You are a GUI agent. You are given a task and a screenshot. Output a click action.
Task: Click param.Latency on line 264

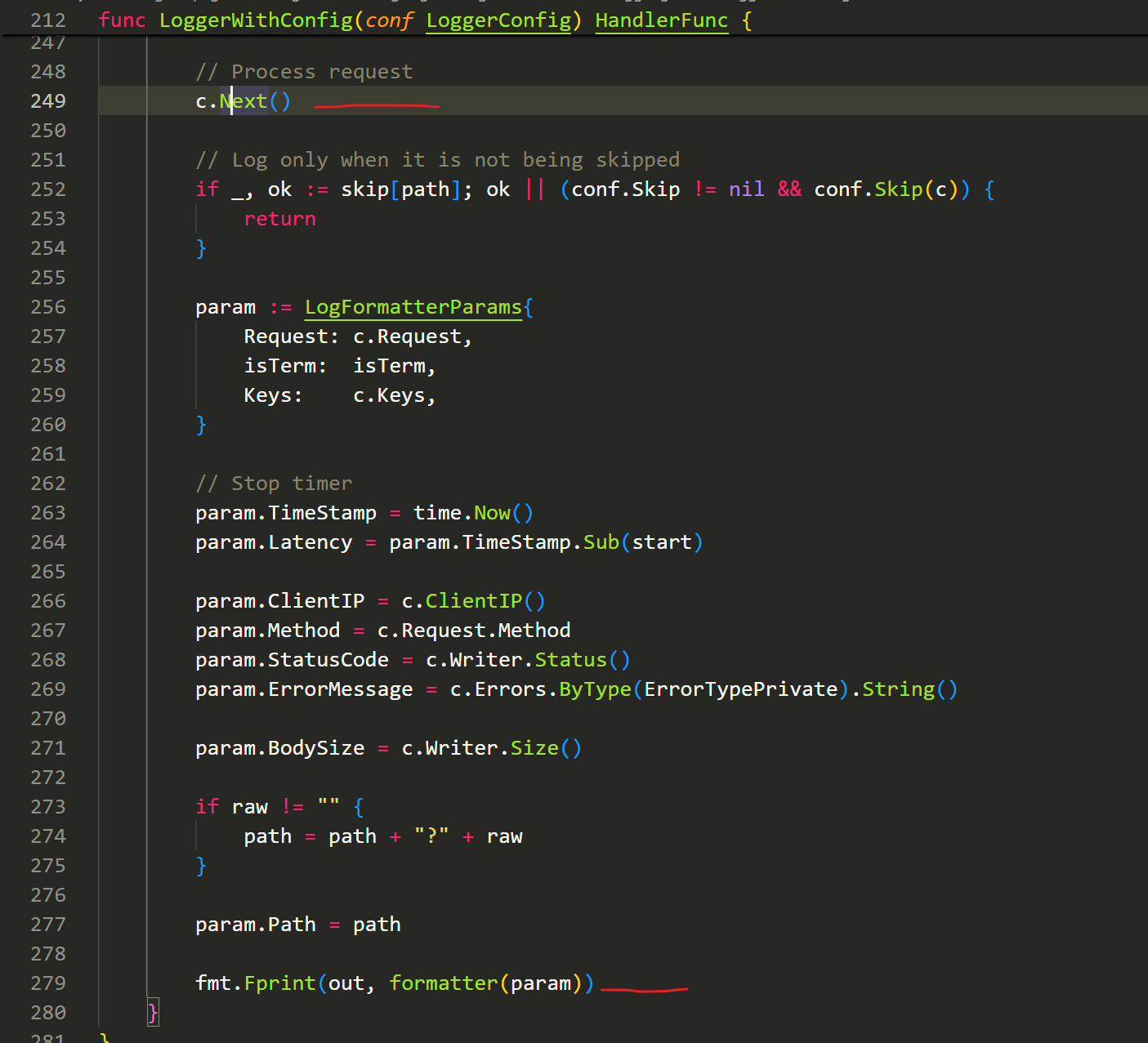pos(274,542)
